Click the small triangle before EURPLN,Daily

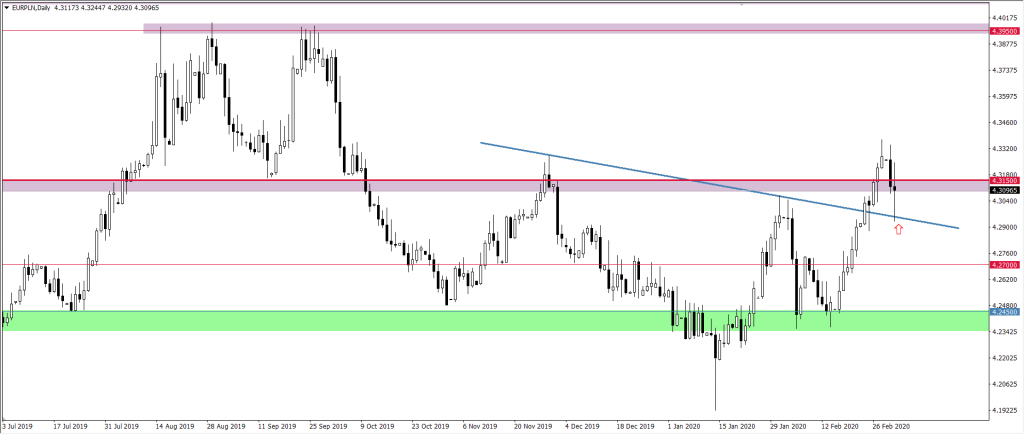coord(7,8)
